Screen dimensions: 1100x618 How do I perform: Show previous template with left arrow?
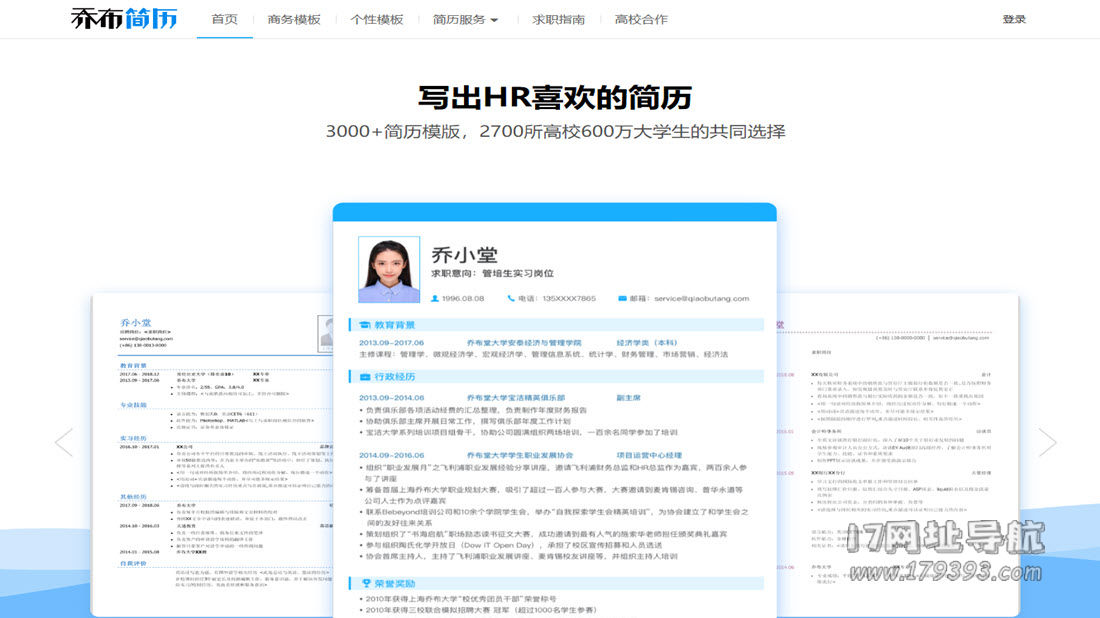point(64,442)
